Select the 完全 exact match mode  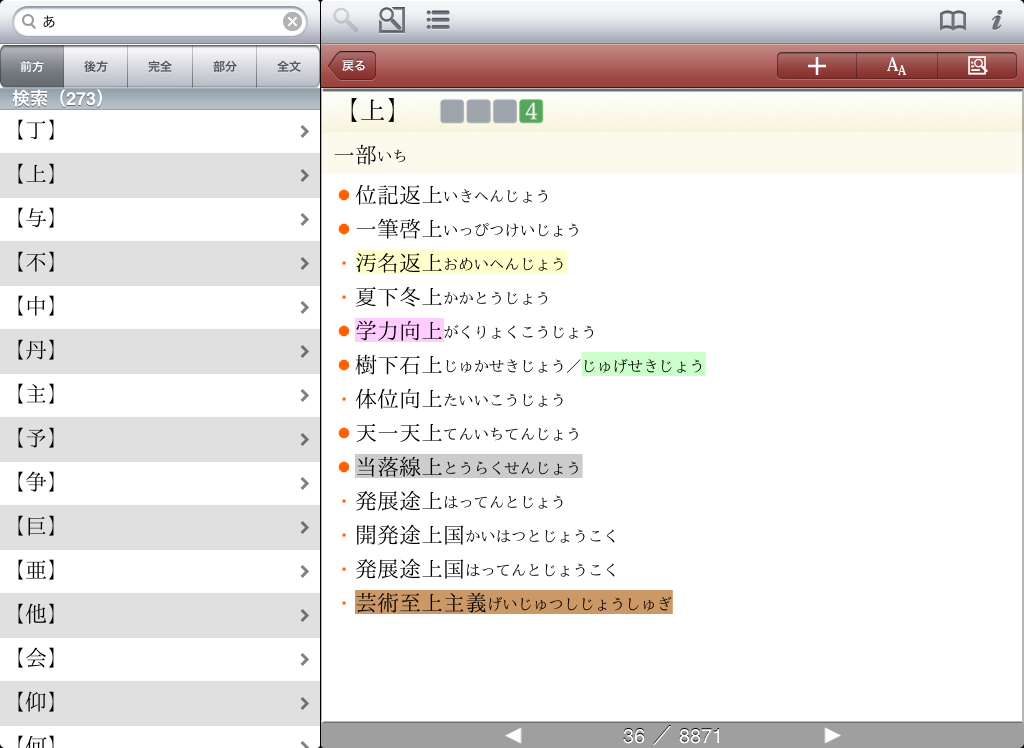[x=160, y=67]
